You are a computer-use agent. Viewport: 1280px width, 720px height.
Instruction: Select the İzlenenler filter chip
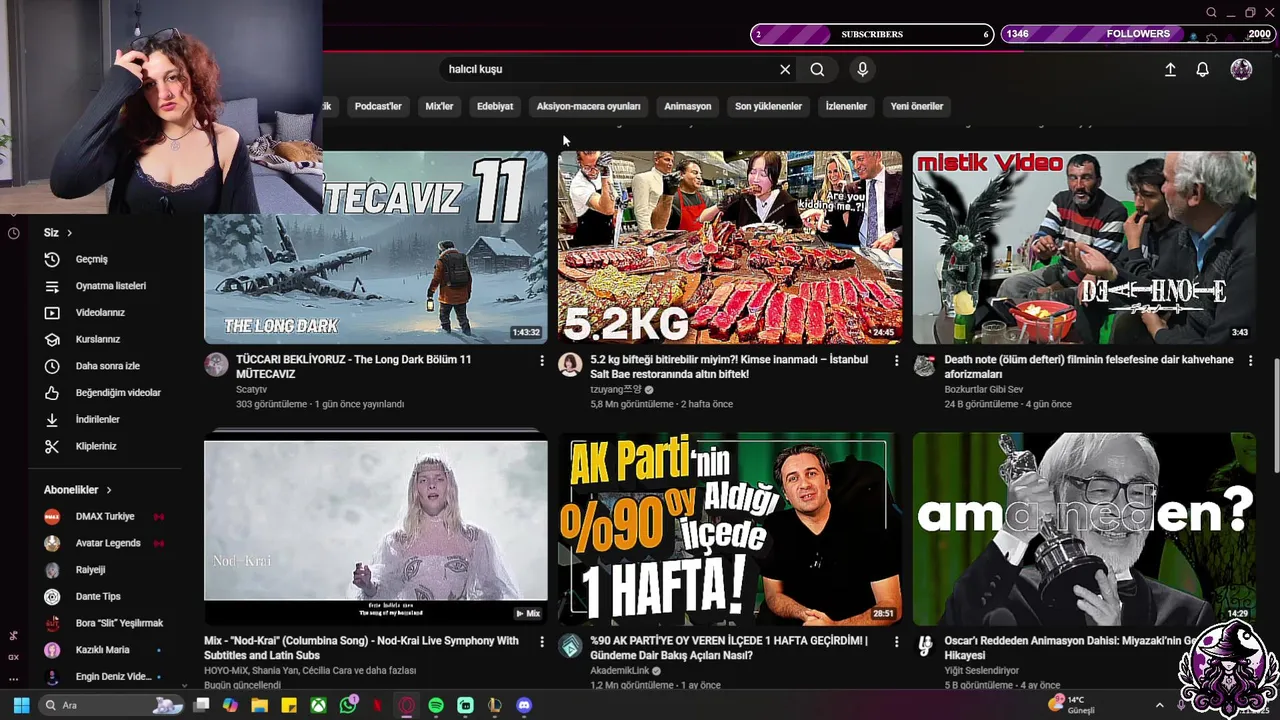pos(846,106)
